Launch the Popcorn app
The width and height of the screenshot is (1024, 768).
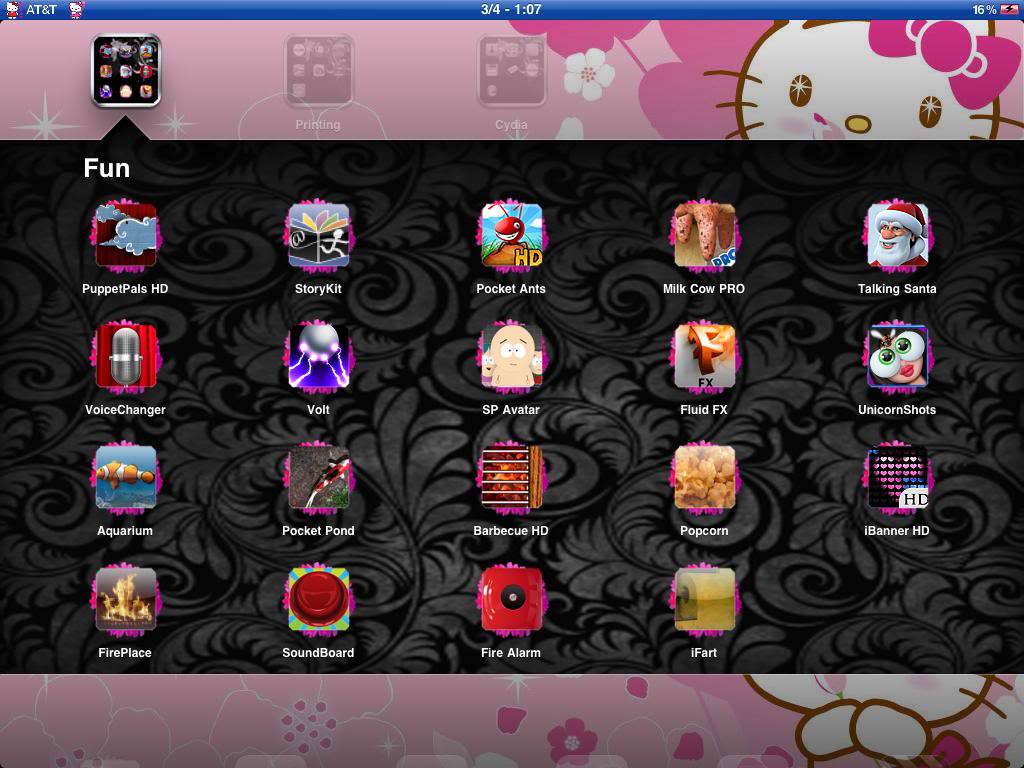point(704,478)
